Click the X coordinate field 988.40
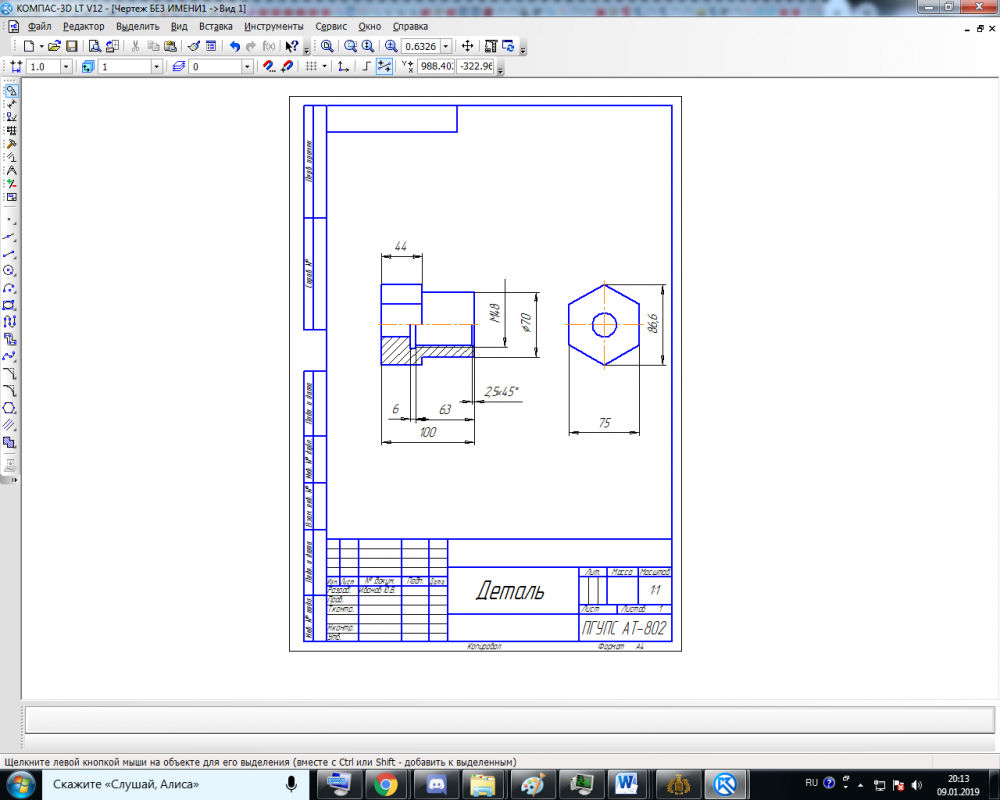Viewport: 1000px width, 800px height. [436, 66]
